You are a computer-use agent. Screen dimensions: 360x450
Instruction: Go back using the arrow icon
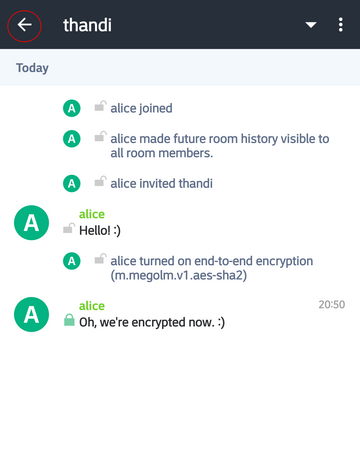click(x=24, y=25)
